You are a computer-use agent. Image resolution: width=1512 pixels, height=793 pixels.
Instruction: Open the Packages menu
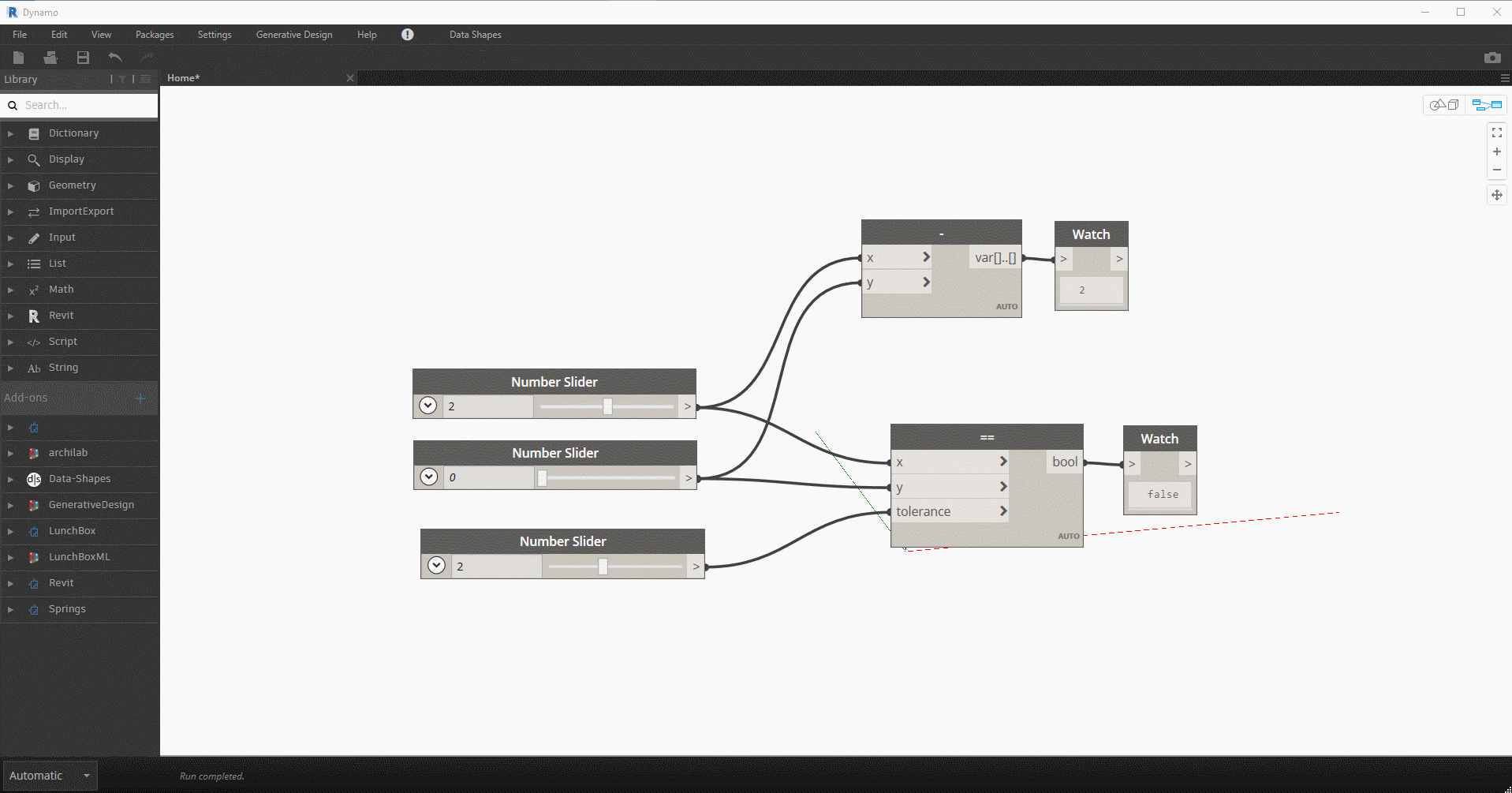(x=155, y=35)
